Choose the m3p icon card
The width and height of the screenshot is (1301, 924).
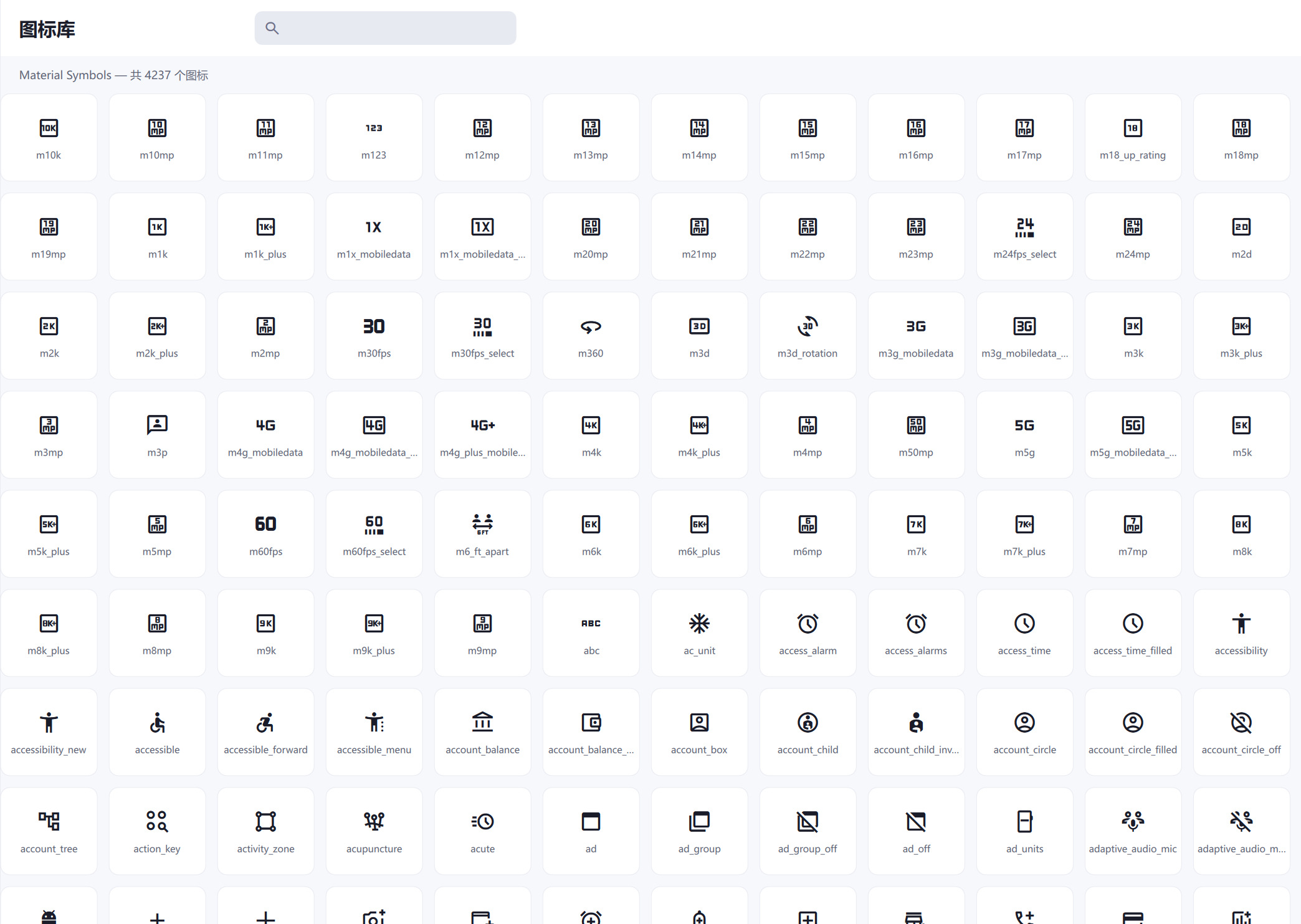[x=157, y=435]
